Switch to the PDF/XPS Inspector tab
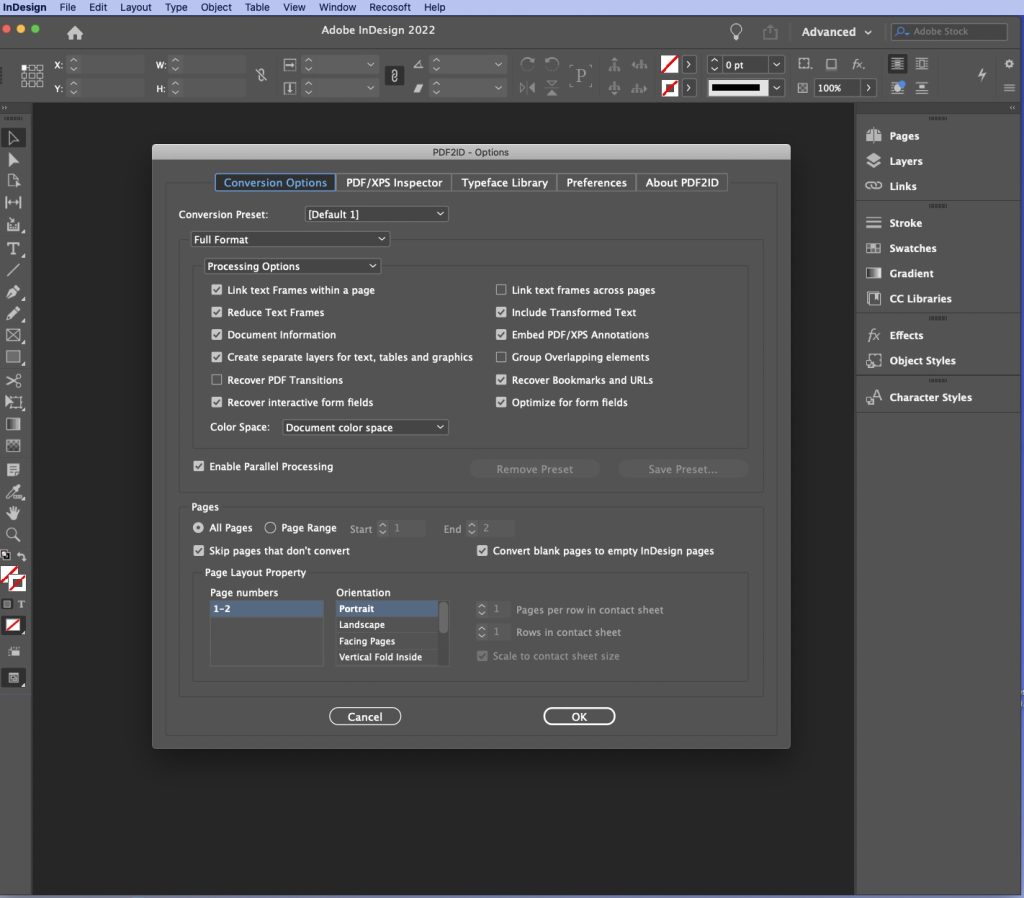 [x=395, y=182]
